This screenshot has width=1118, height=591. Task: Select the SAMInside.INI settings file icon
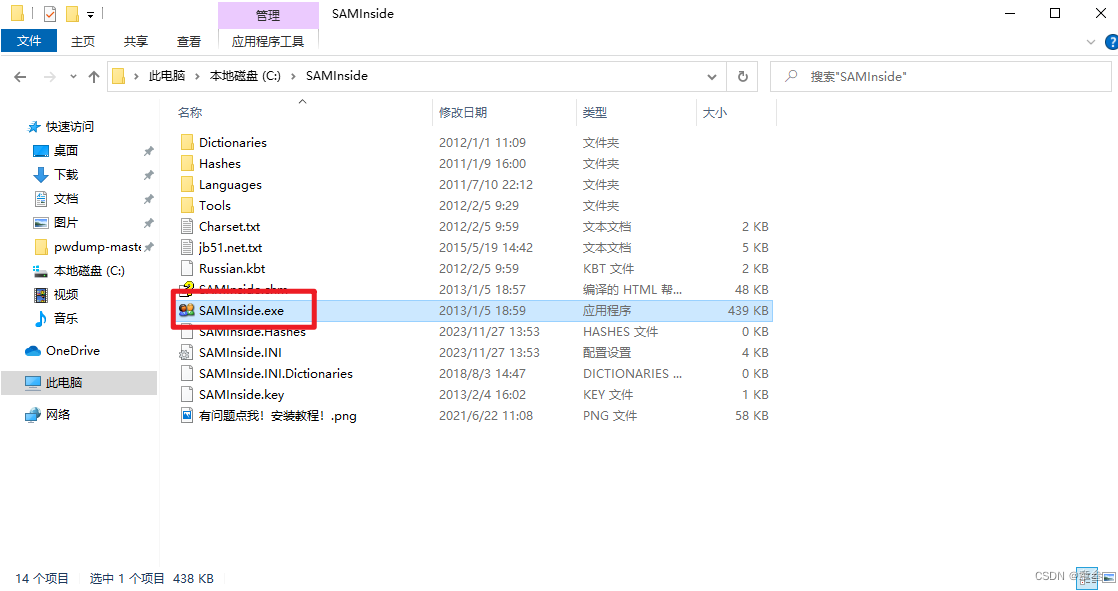point(187,352)
